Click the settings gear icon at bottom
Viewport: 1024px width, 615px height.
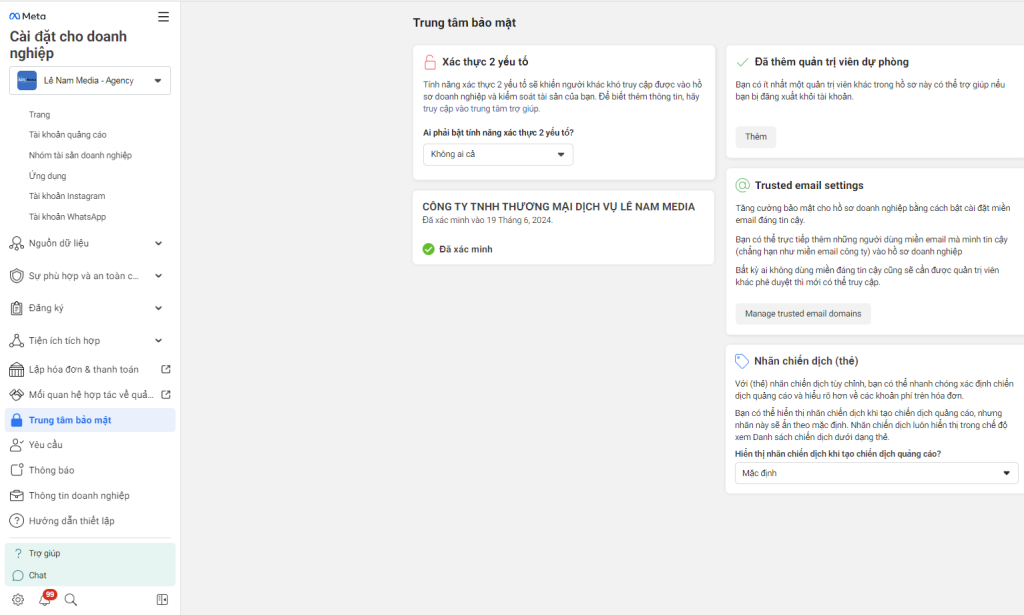pyautogui.click(x=18, y=599)
